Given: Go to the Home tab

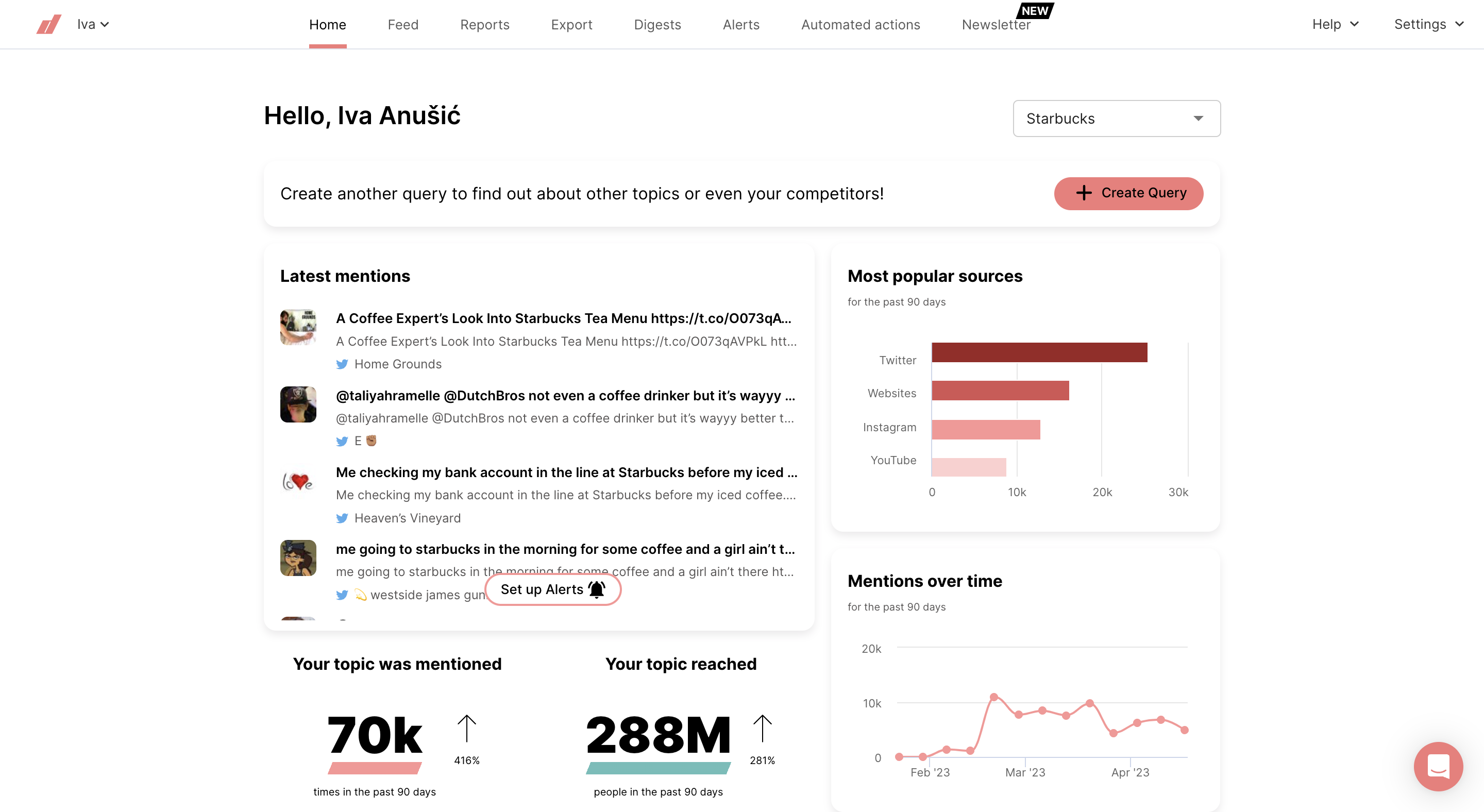Looking at the screenshot, I should 327,25.
